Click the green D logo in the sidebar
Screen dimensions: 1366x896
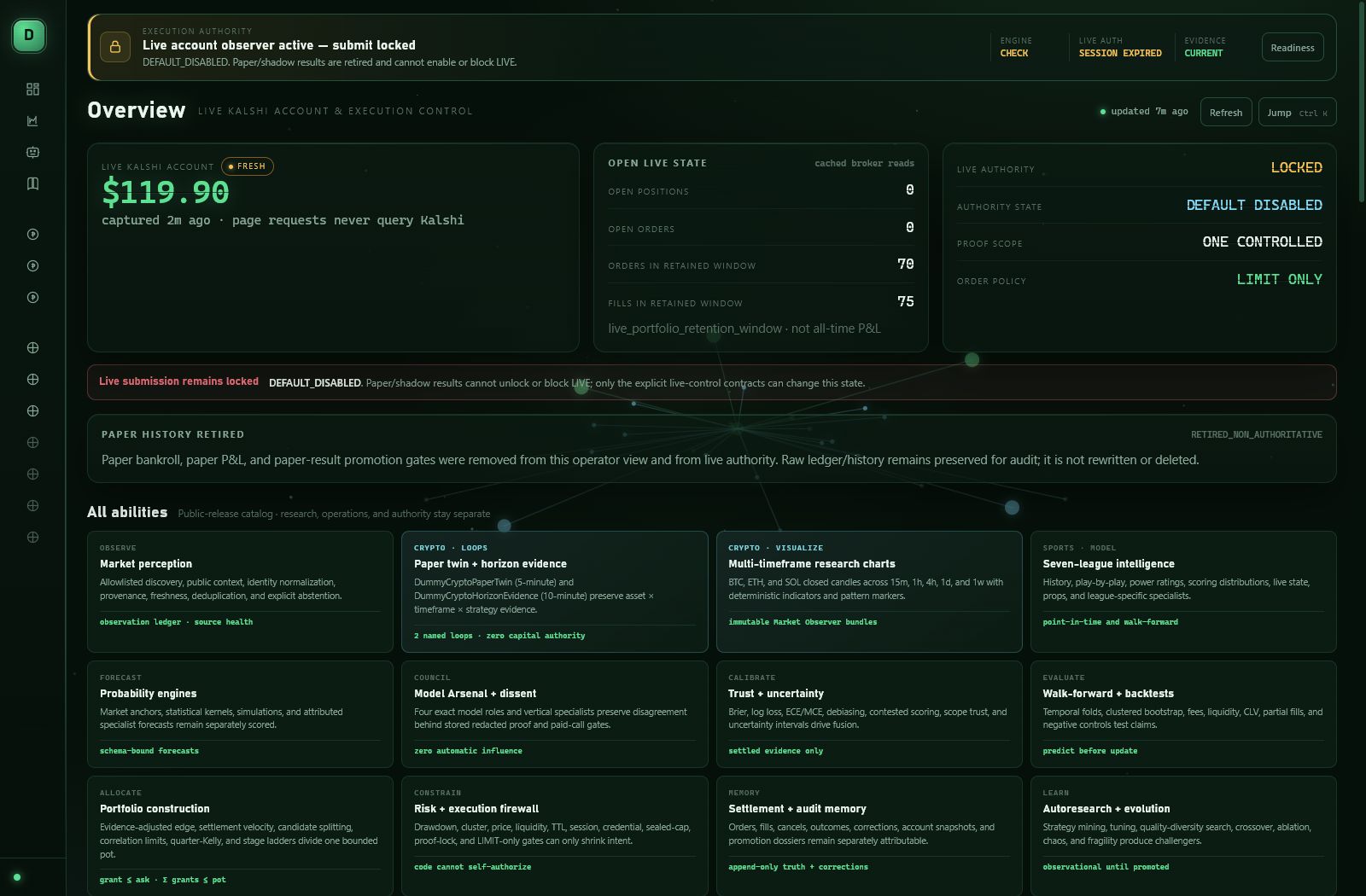tap(29, 36)
